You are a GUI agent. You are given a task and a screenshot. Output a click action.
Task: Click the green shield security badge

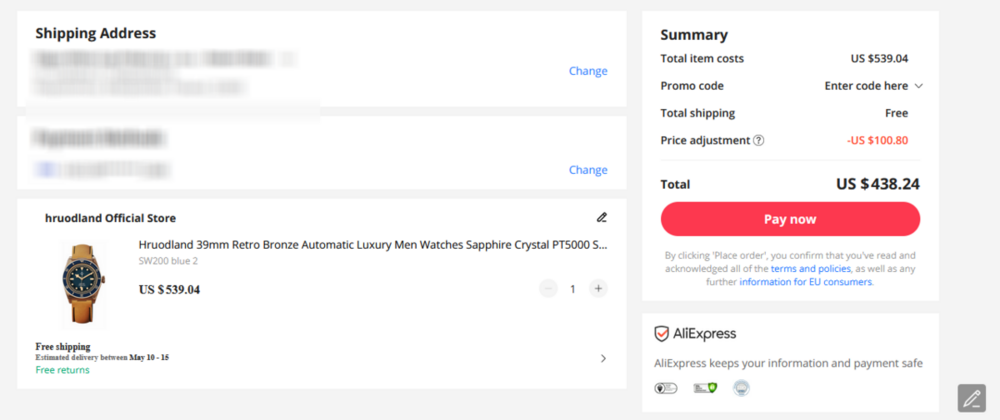point(705,388)
